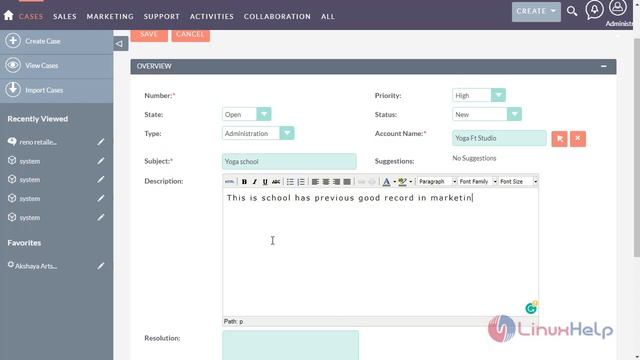Open Akshaya Arts... favorite record
This screenshot has height=360, width=640.
36,266
